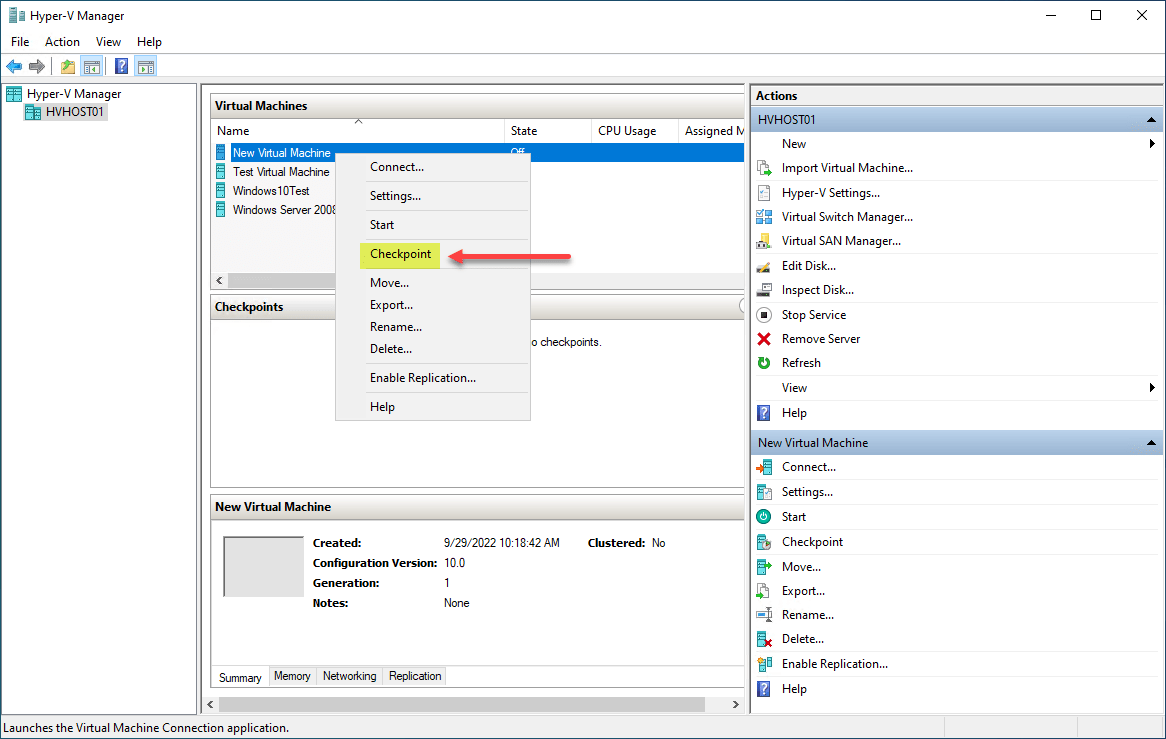Click Export icon in Actions pane
Viewport: 1166px width, 739px height.
(x=764, y=591)
